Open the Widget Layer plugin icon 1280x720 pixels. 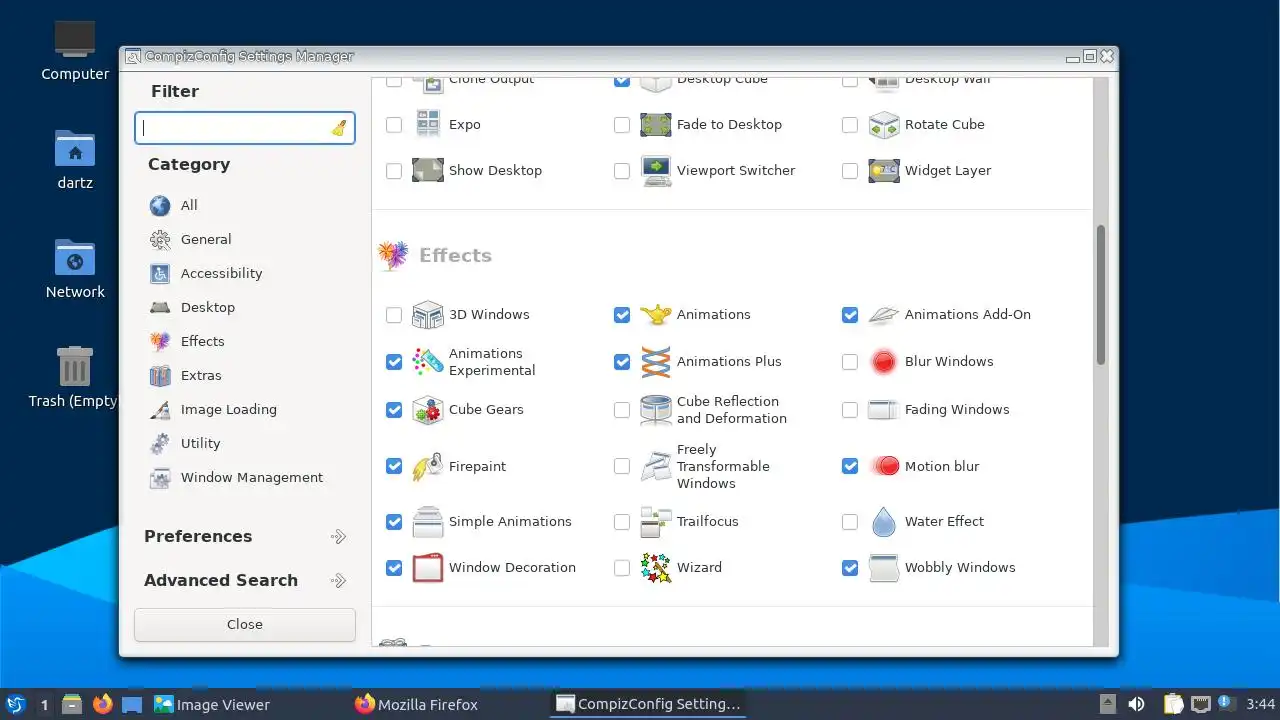tap(884, 171)
